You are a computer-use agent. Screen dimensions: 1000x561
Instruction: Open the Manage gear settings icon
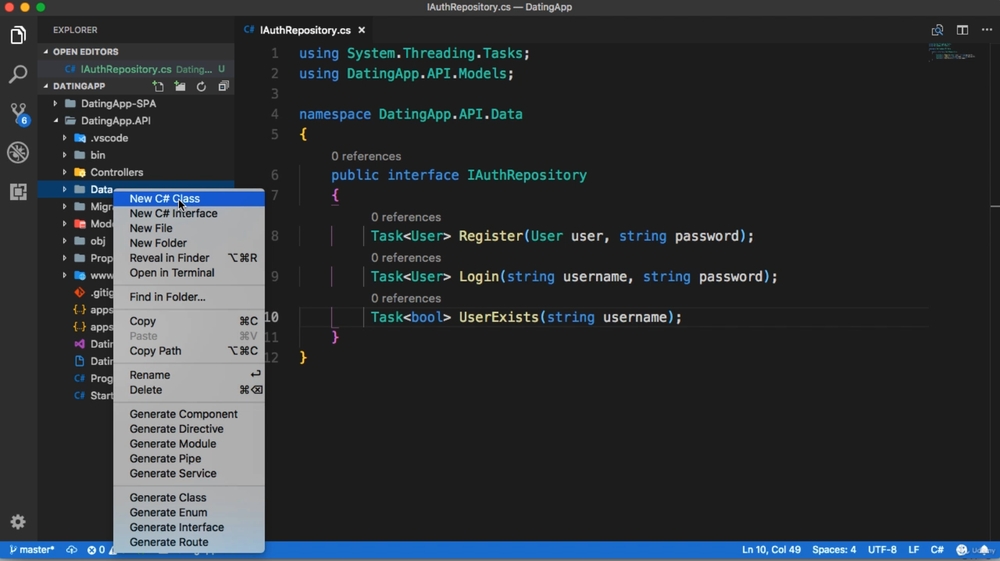(18, 521)
